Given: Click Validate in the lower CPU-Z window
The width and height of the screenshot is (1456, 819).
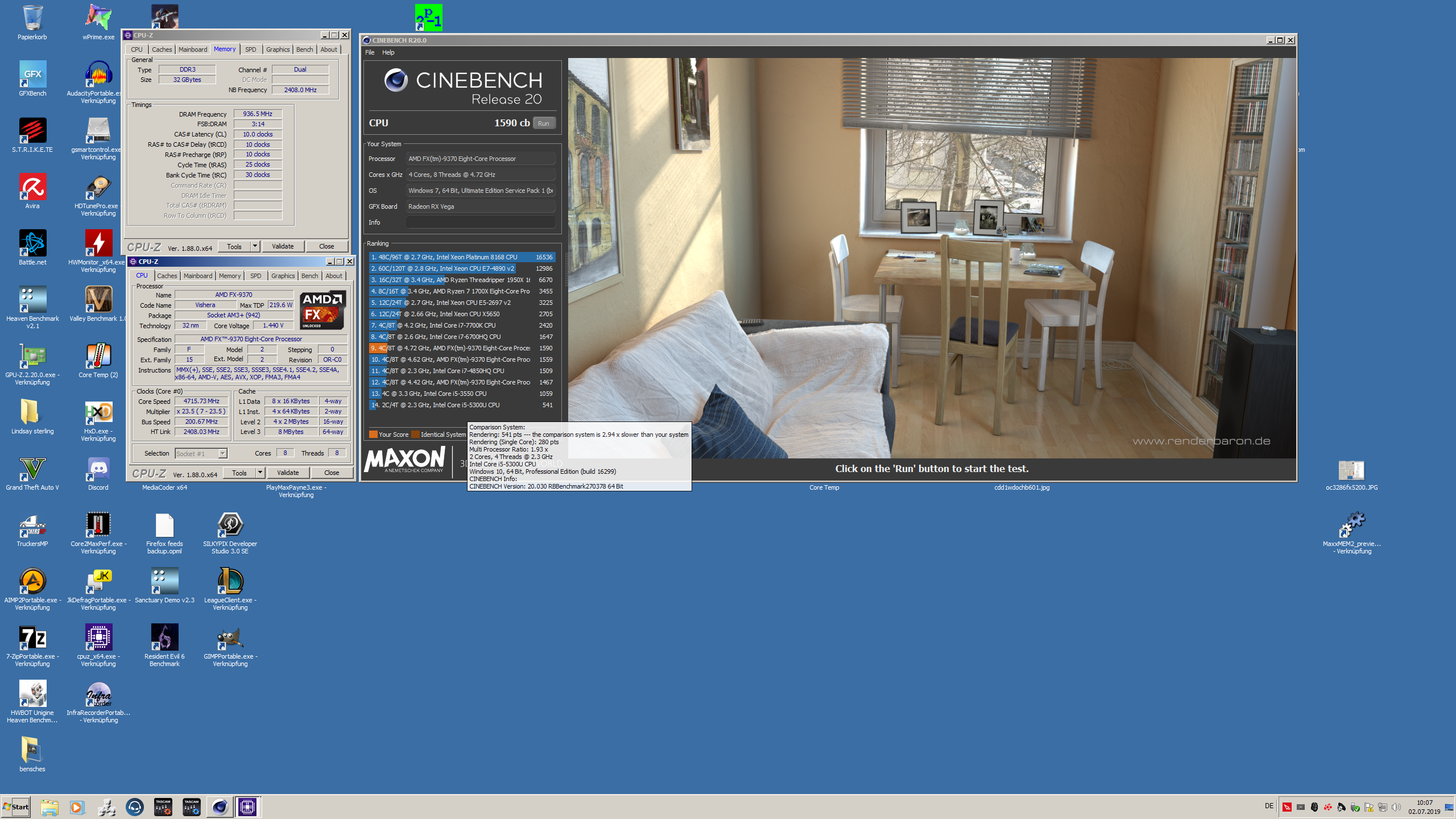Looking at the screenshot, I should tap(288, 473).
